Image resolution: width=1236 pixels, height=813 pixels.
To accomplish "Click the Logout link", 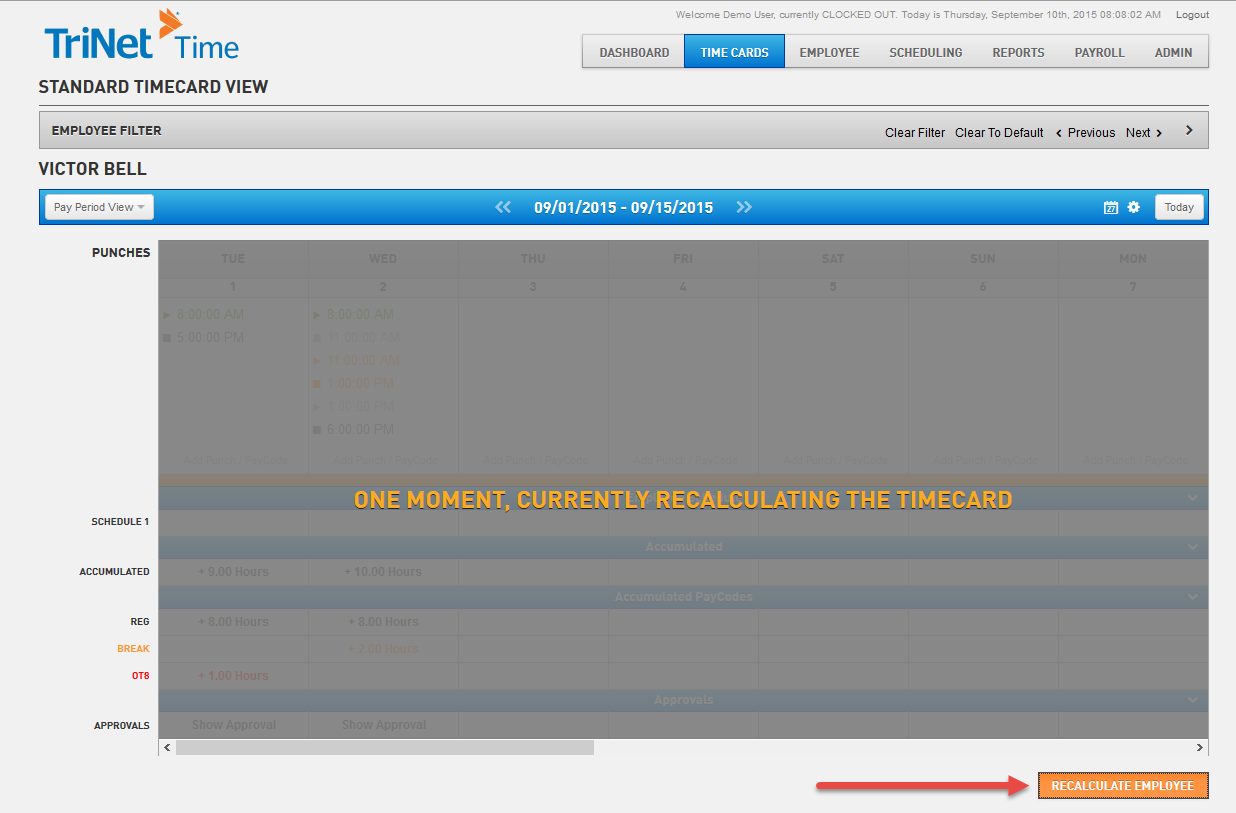I will click(1192, 15).
